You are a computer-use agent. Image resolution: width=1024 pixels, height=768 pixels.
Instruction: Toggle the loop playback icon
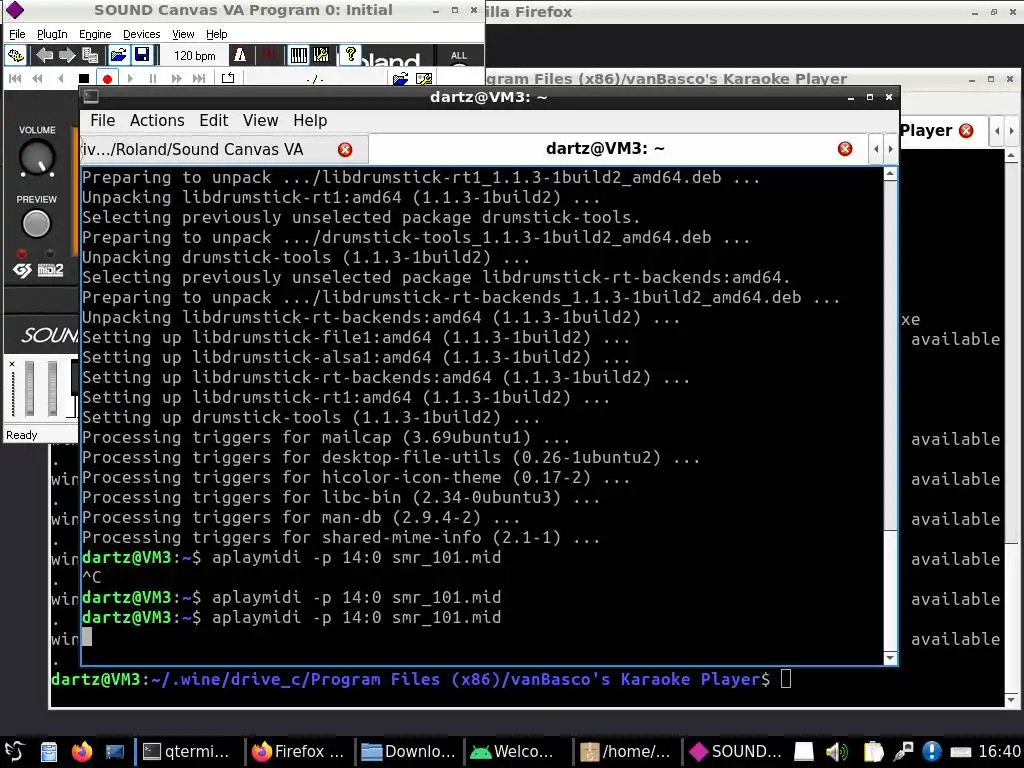tap(228, 78)
